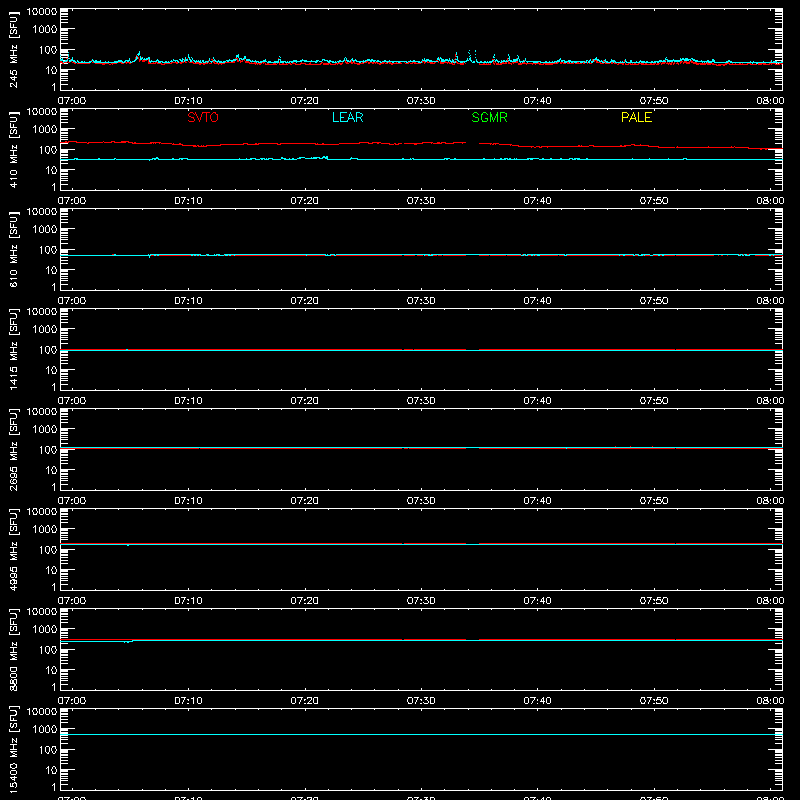The image size is (800, 800).
Task: Click 07:10 tick under the 4995 MHz plot
Action: coord(188,601)
